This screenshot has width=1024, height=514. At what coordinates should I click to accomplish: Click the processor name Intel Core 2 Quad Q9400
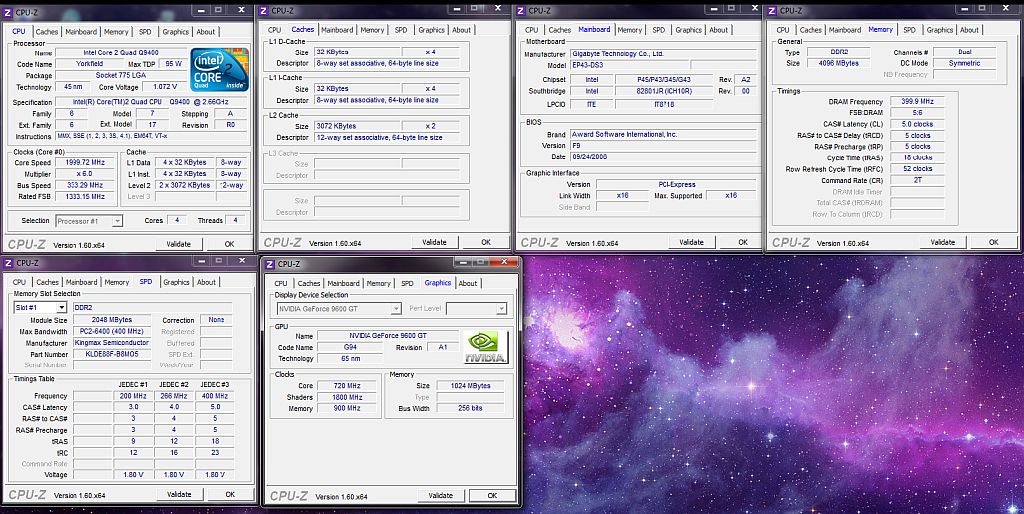pyautogui.click(x=121, y=53)
